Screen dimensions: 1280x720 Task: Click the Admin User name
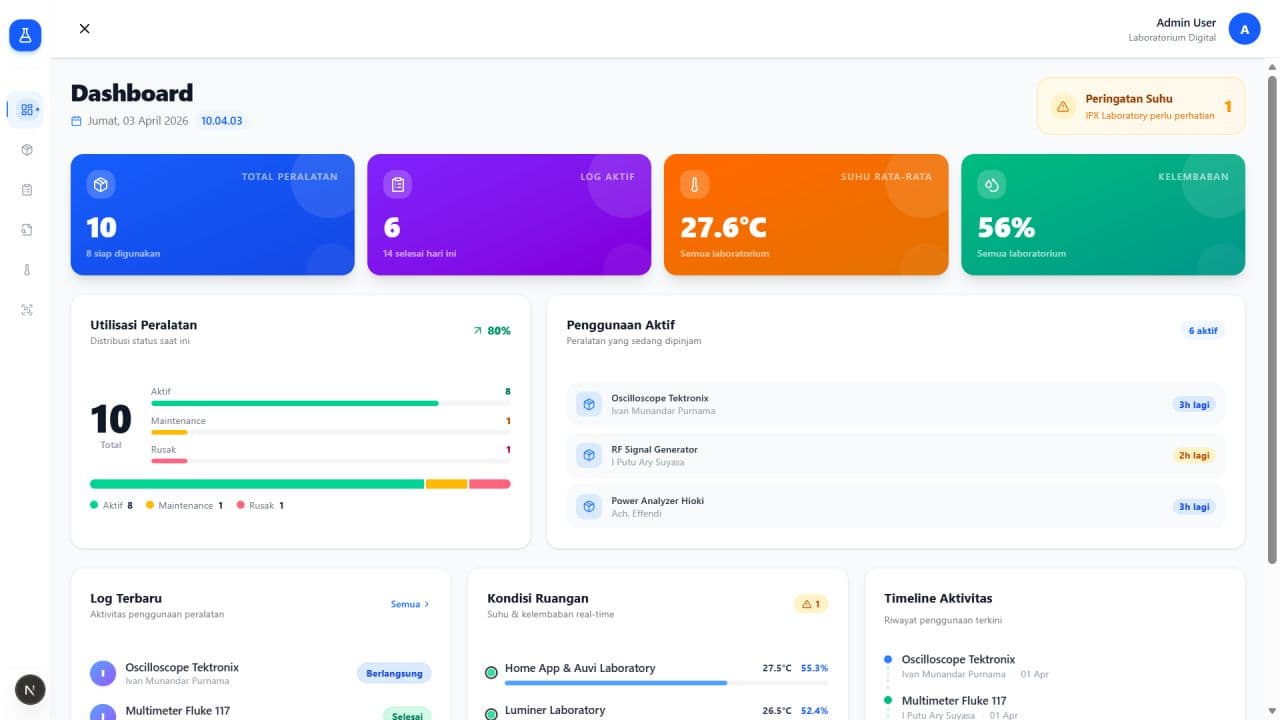[1186, 23]
